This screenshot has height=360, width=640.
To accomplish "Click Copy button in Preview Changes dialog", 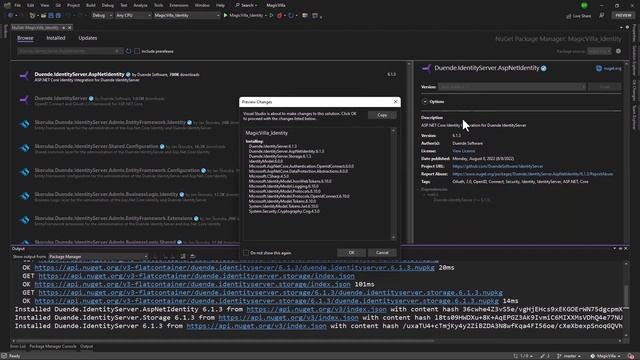I will [382, 115].
